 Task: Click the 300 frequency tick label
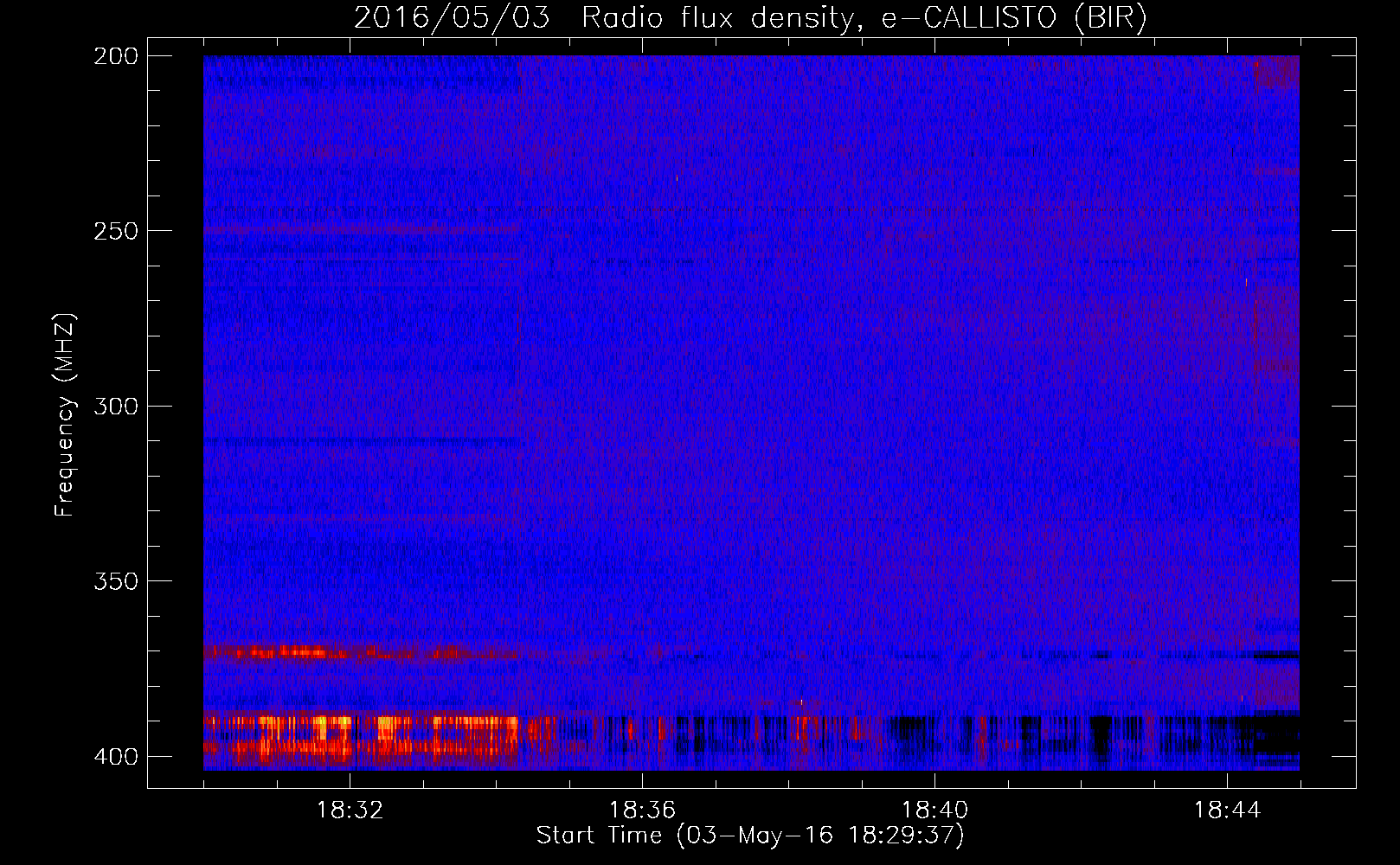pyautogui.click(x=116, y=406)
